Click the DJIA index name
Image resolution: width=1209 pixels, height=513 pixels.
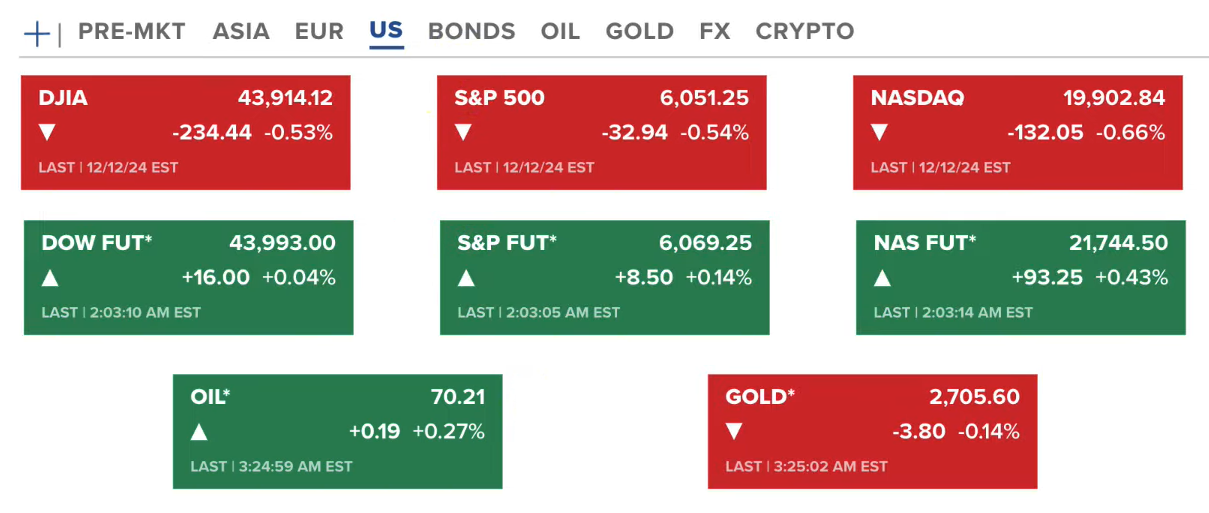pos(63,98)
